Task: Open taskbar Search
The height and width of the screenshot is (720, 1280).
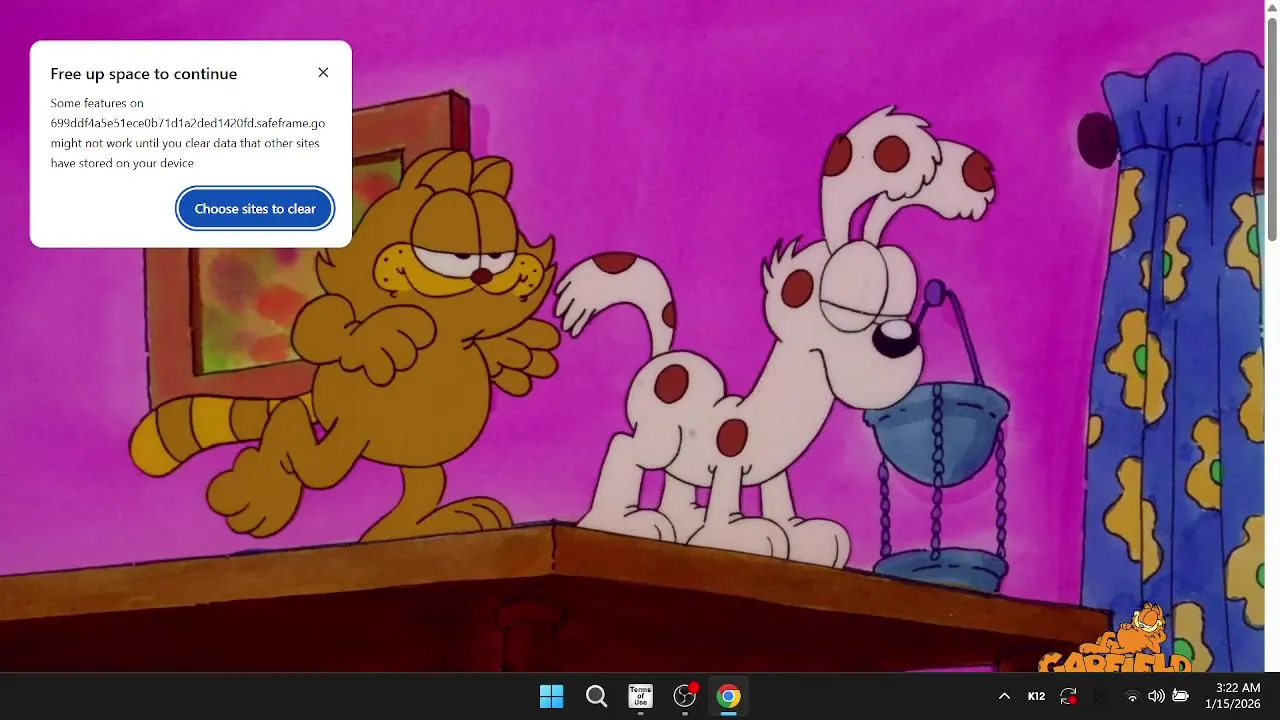Action: [596, 696]
